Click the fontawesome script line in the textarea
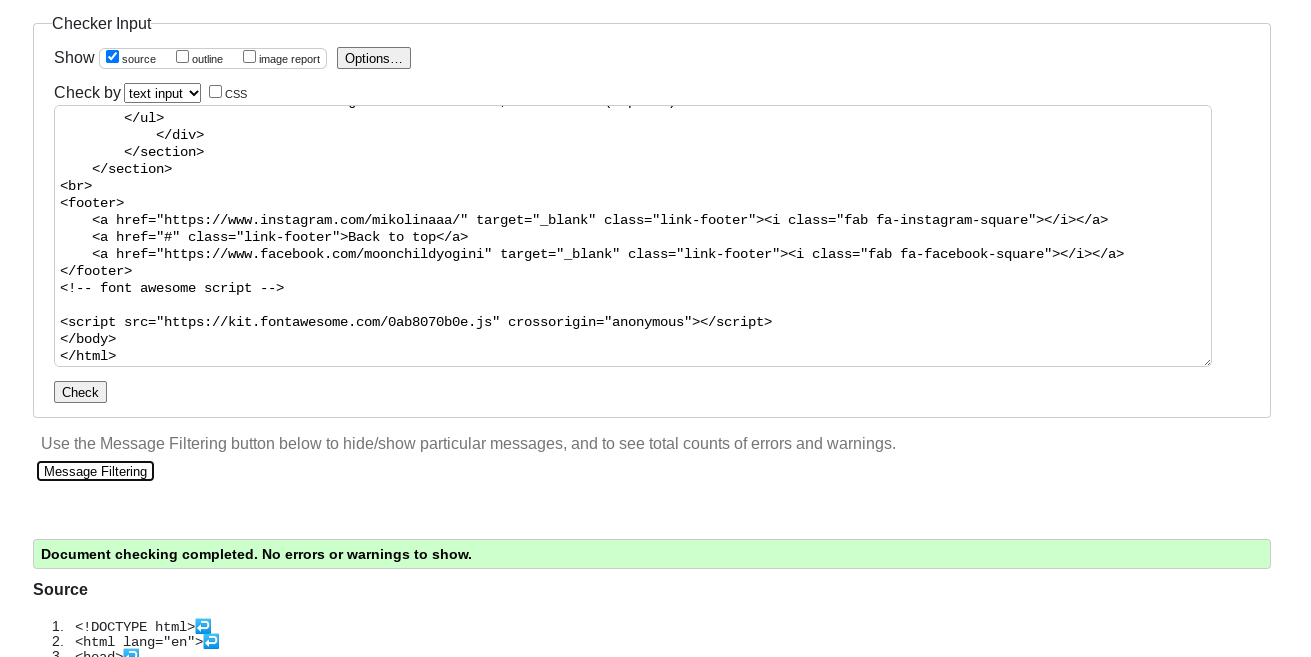The image size is (1311, 657). [x=415, y=322]
